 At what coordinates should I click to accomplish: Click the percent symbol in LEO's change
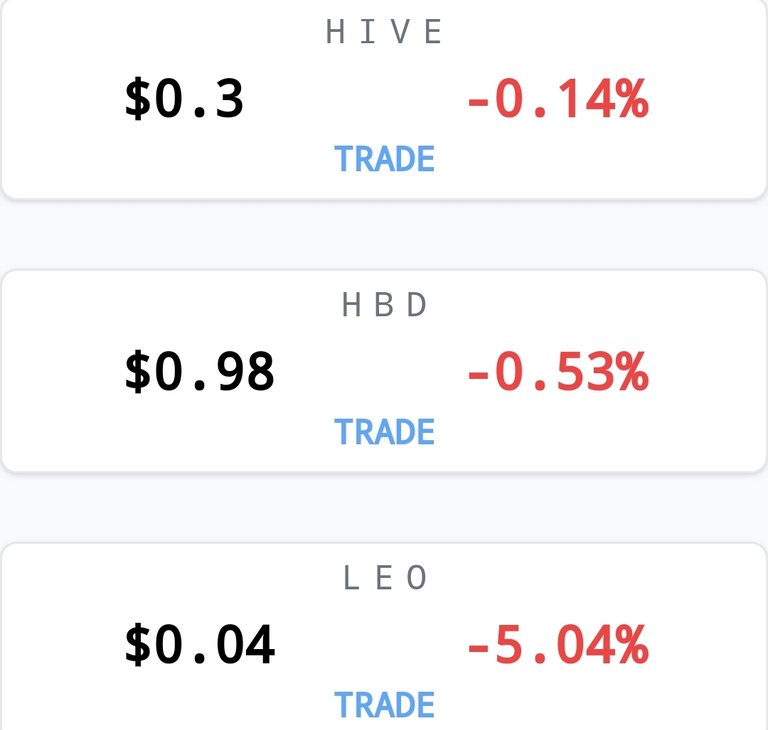point(633,645)
